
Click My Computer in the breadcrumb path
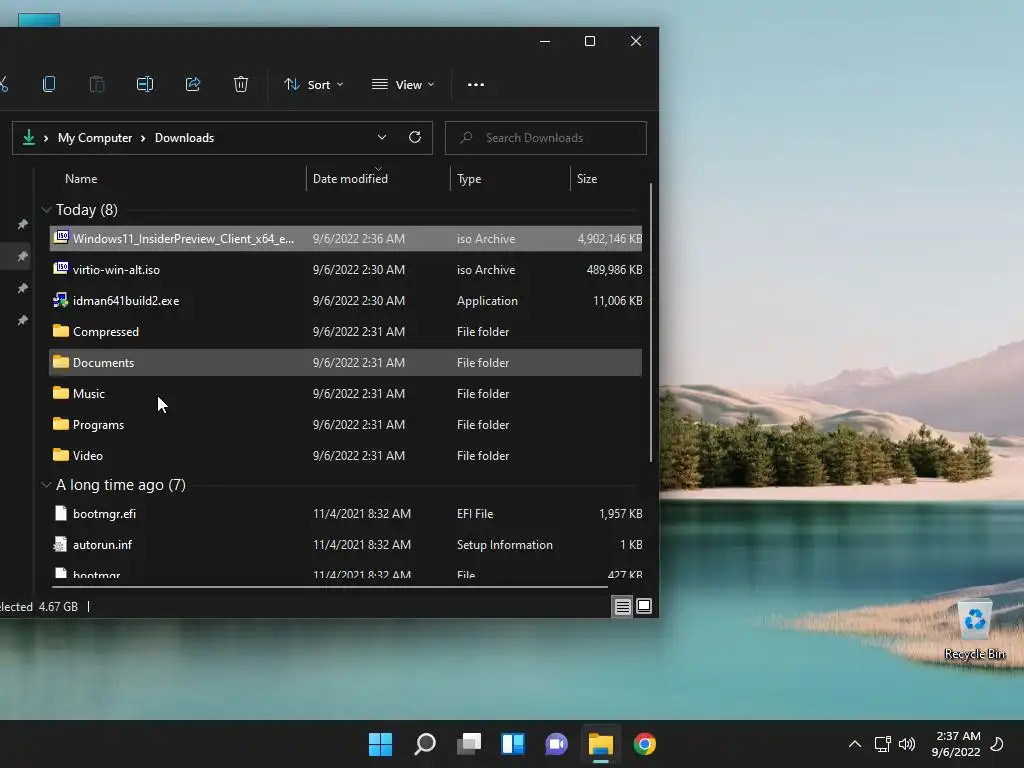point(95,138)
